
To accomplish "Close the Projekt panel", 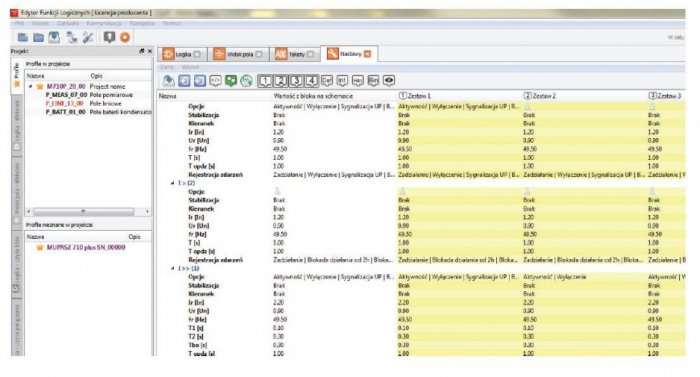I will (150, 51).
